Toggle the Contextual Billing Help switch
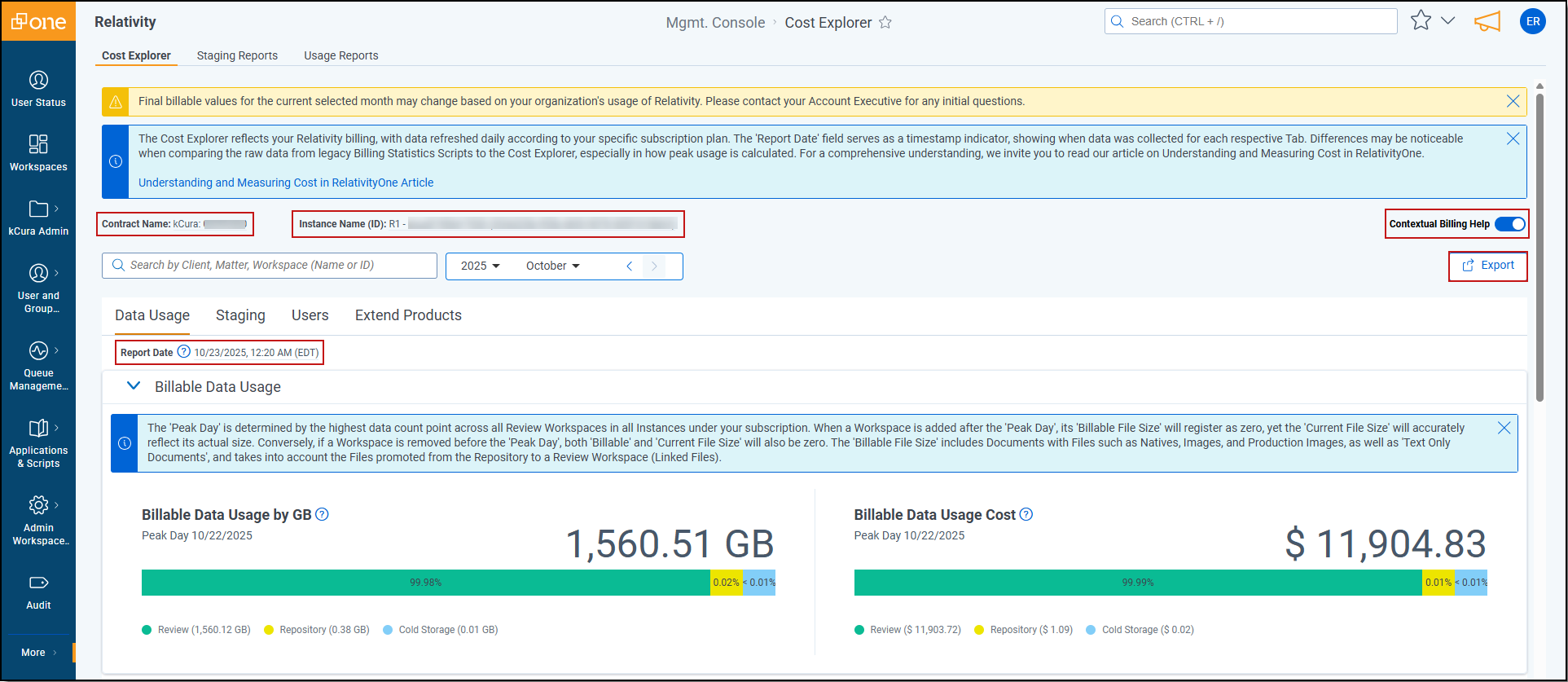 tap(1510, 224)
